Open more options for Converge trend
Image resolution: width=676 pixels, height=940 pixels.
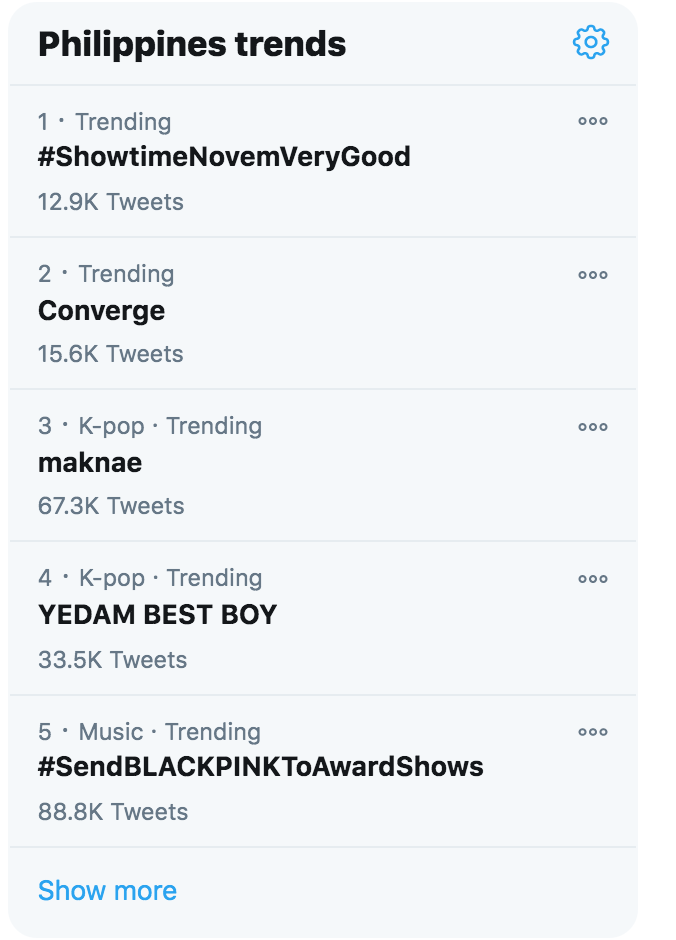coord(593,275)
